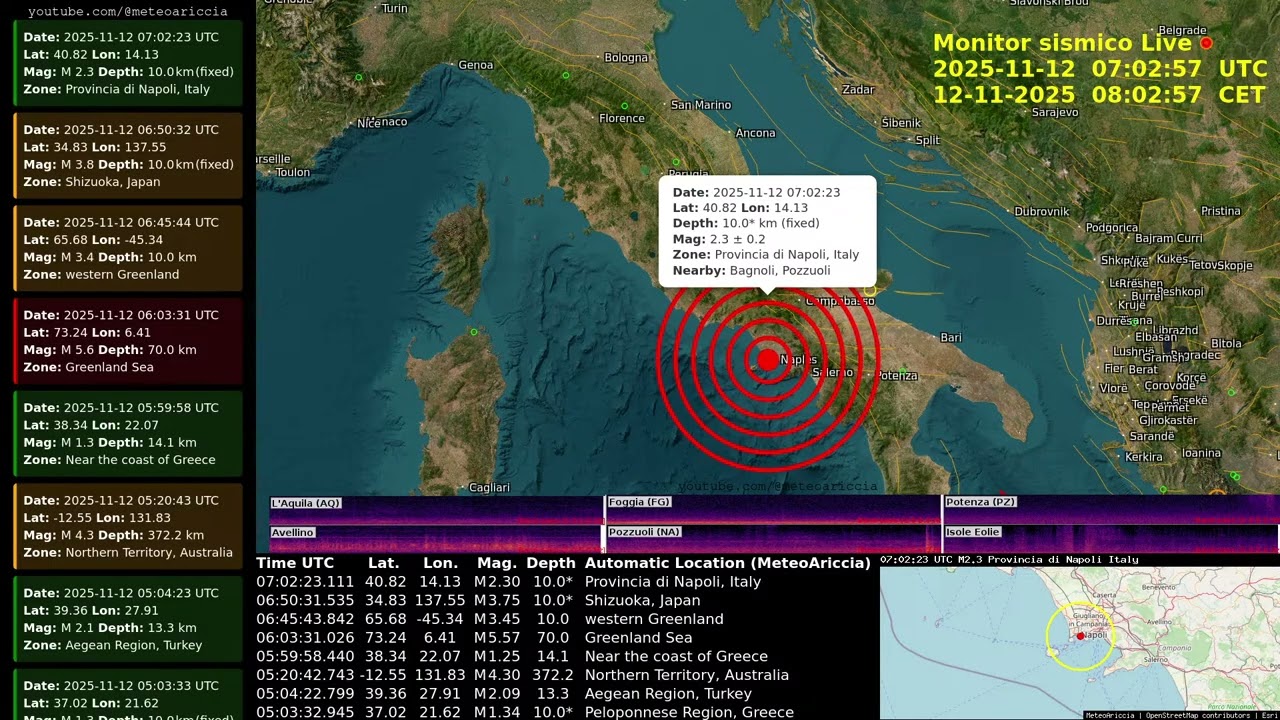1280x720 pixels.
Task: Open the Provincia di Napoli event card
Action: click(x=128, y=62)
